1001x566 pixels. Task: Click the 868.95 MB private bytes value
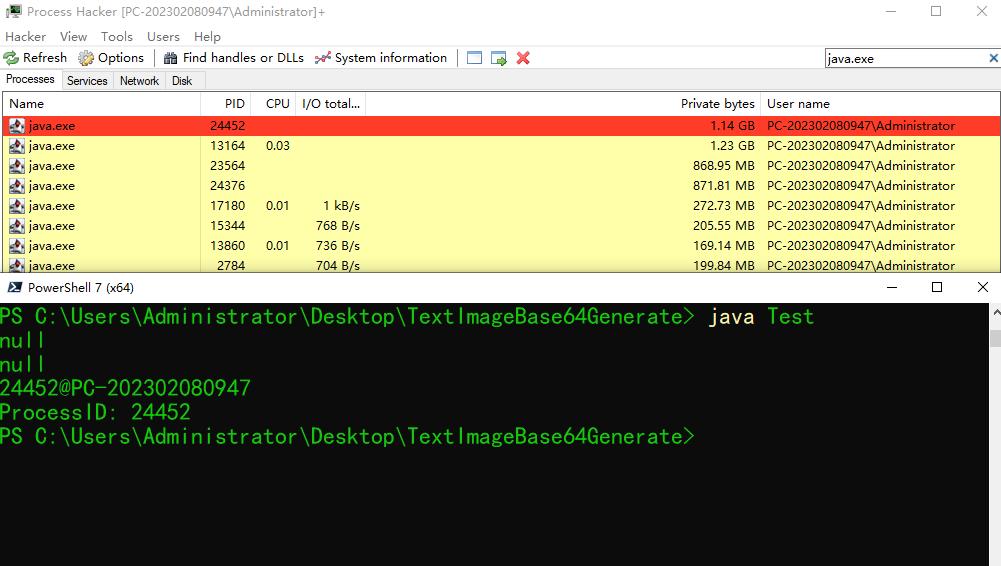tap(724, 166)
